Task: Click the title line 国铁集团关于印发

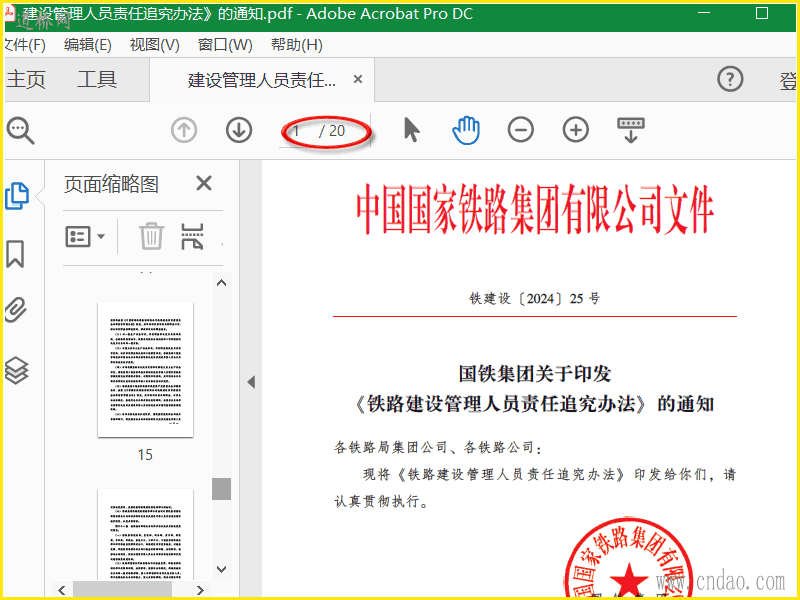Action: point(535,373)
